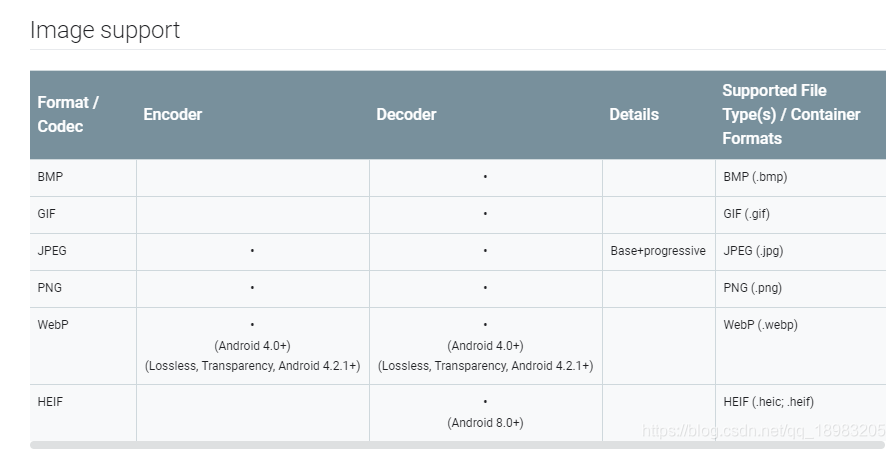Viewport: 895px width, 449px height.
Task: Click the HEIF (.heic; .heif) cell
Action: pyautogui.click(x=768, y=402)
